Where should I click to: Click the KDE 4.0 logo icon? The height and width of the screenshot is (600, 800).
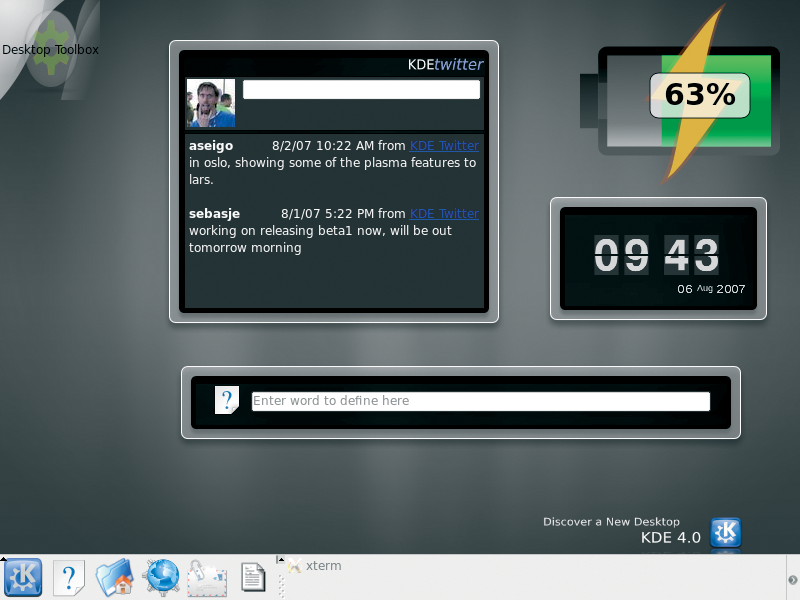[x=726, y=533]
